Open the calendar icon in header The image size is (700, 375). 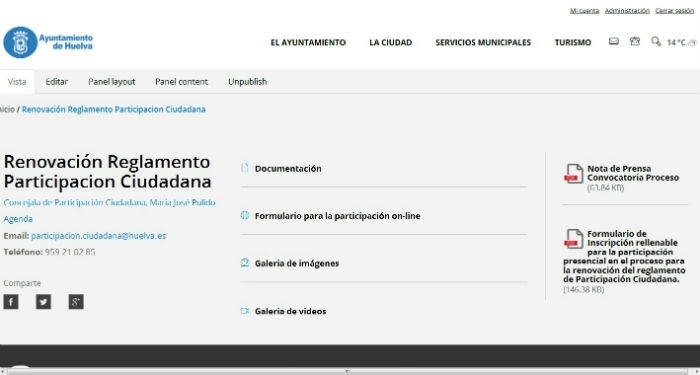pos(634,42)
